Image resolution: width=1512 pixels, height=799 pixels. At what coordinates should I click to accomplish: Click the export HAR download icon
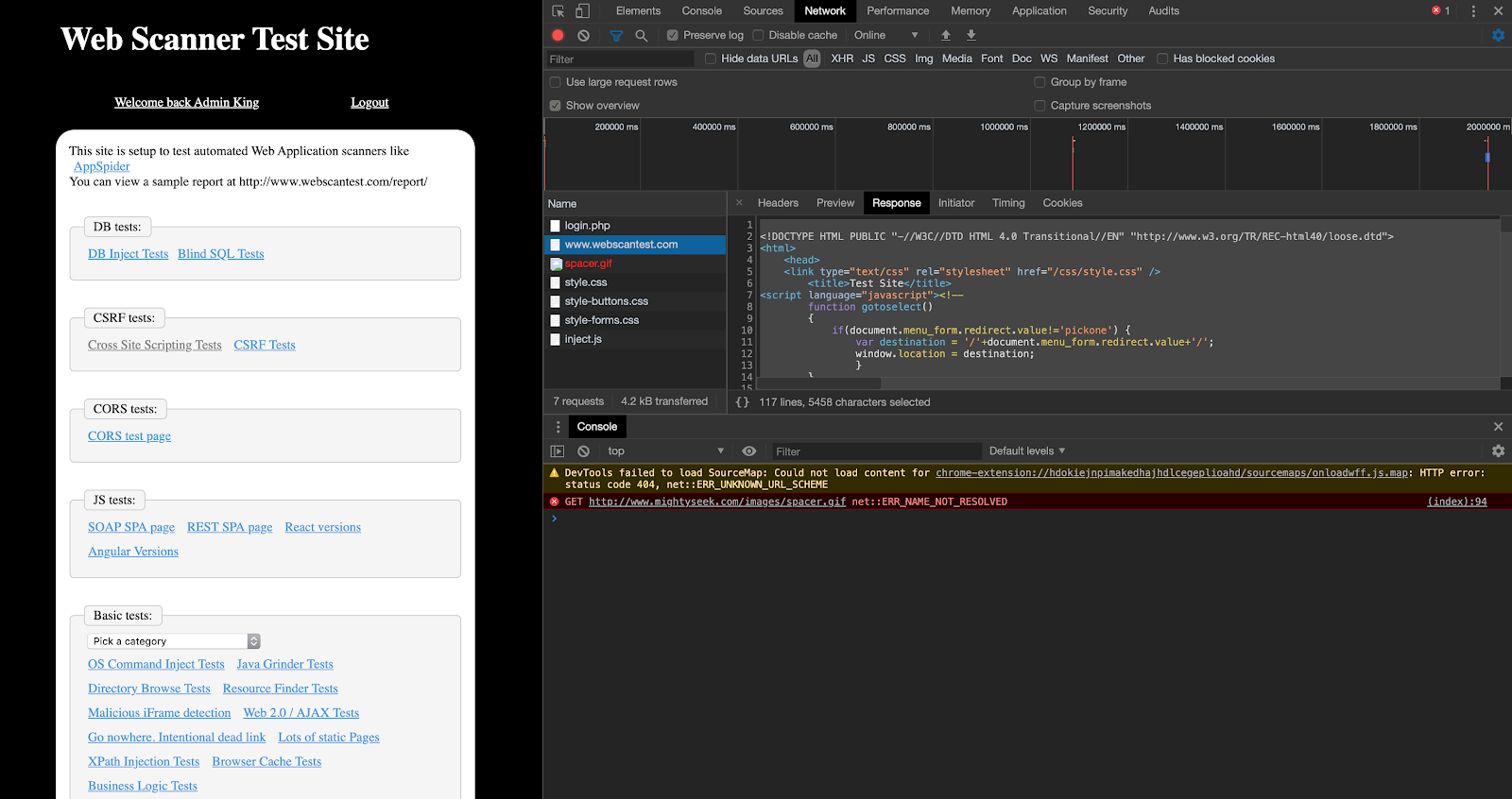click(971, 35)
